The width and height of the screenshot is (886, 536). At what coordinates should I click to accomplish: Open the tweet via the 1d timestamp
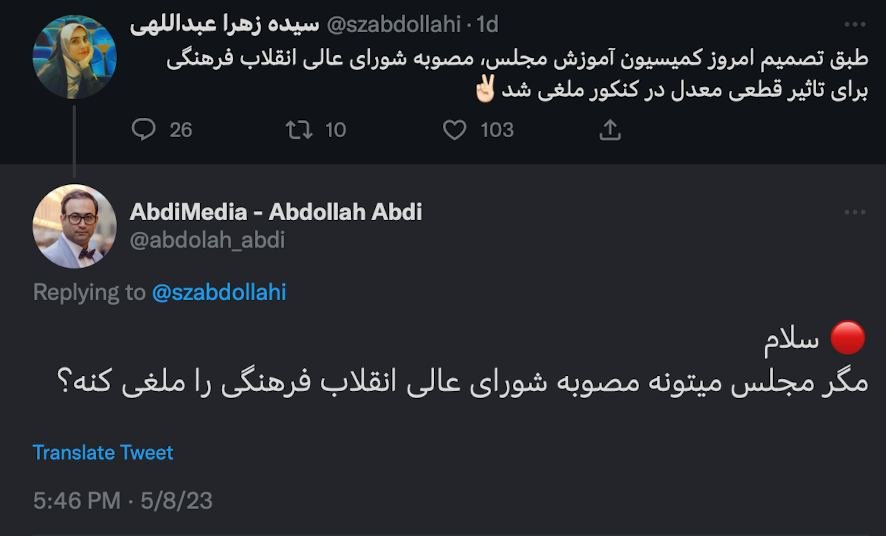click(486, 23)
